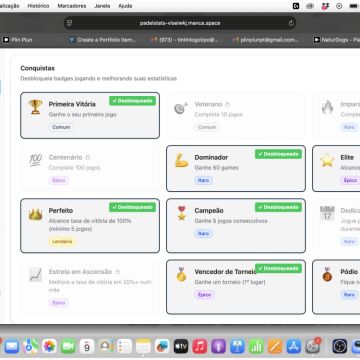The width and height of the screenshot is (360, 360).
Task: Open Notes from the Dock
Action: 143,347
